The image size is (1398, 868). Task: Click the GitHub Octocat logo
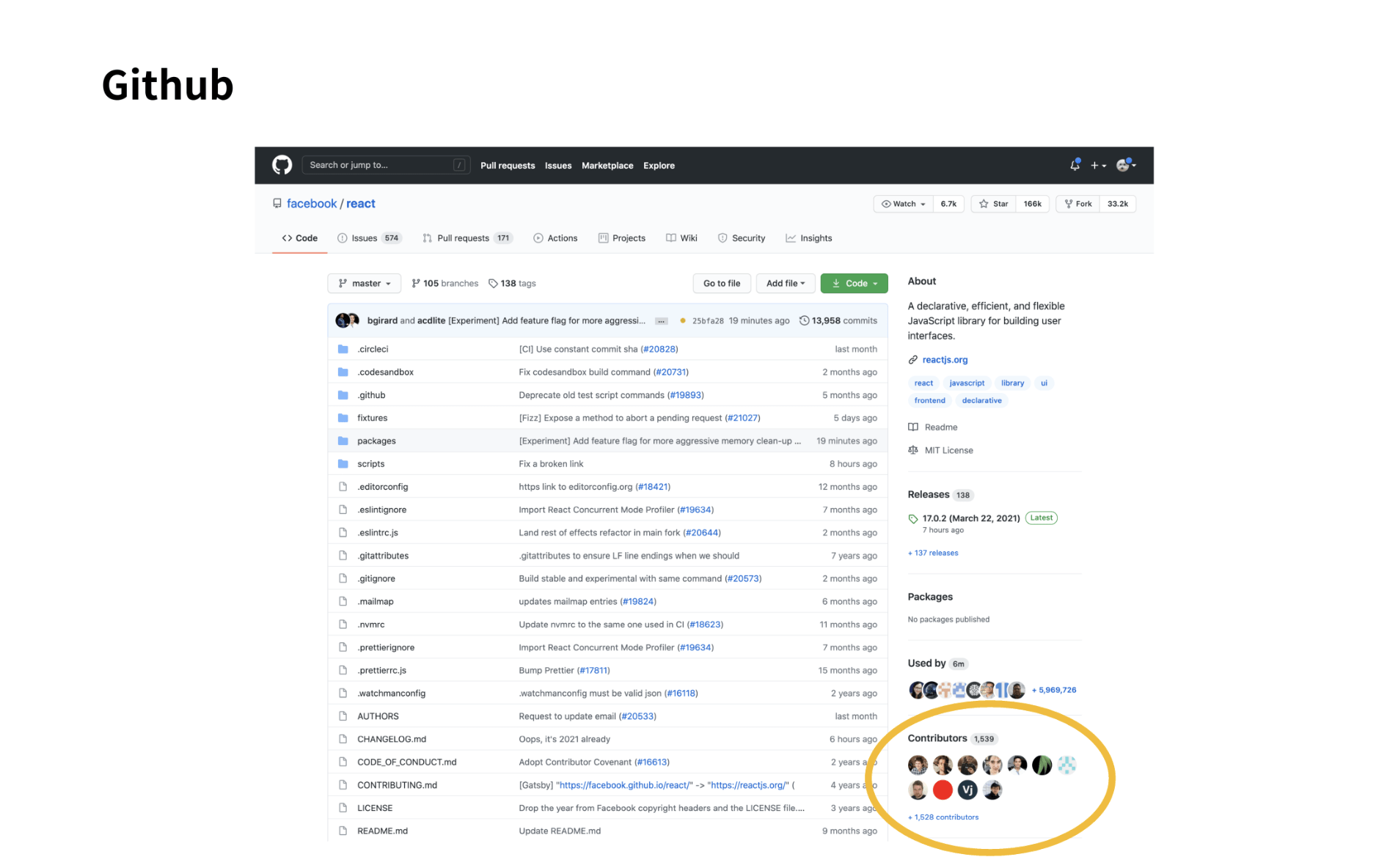[282, 165]
